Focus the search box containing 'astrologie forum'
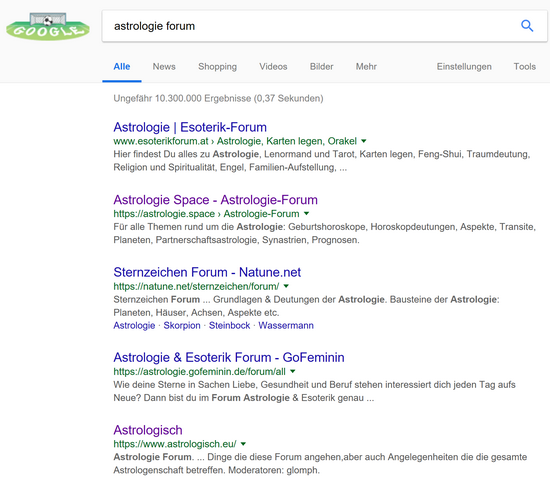Viewport: 550px width, 484px height. 324,26
